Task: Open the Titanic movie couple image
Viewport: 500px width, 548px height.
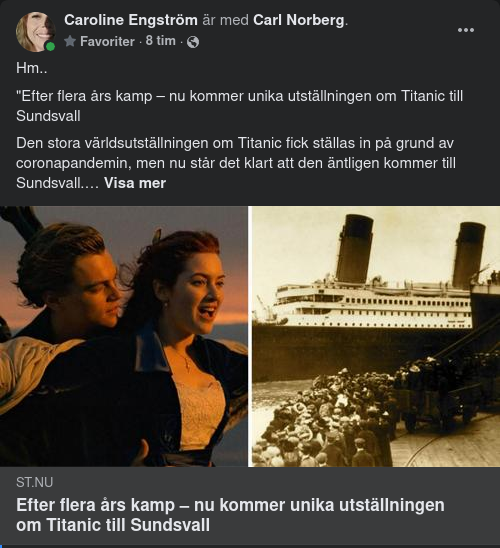Action: coord(124,336)
